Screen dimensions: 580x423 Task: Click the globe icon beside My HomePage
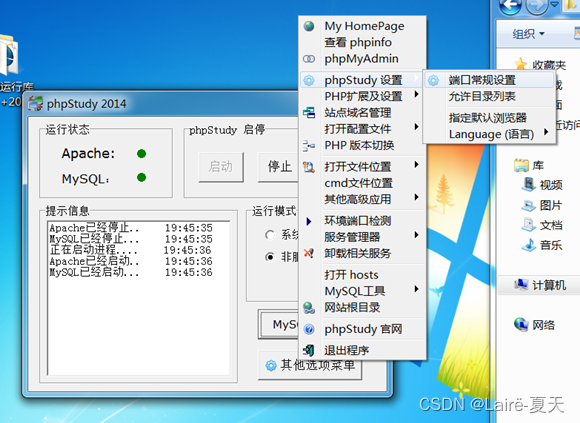309,26
